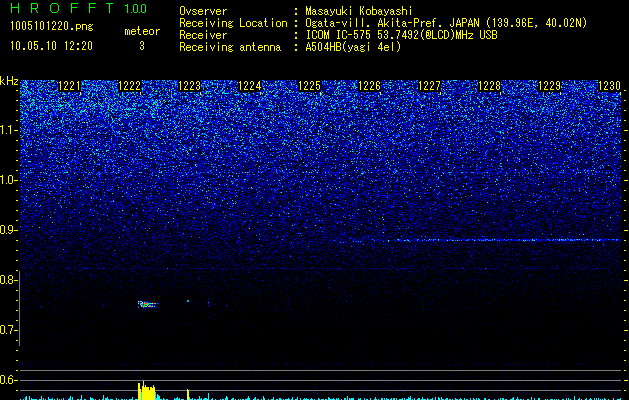Click the bright meteor echo in the spectrogram
Image resolution: width=629 pixels, height=400 pixels.
coord(148,305)
